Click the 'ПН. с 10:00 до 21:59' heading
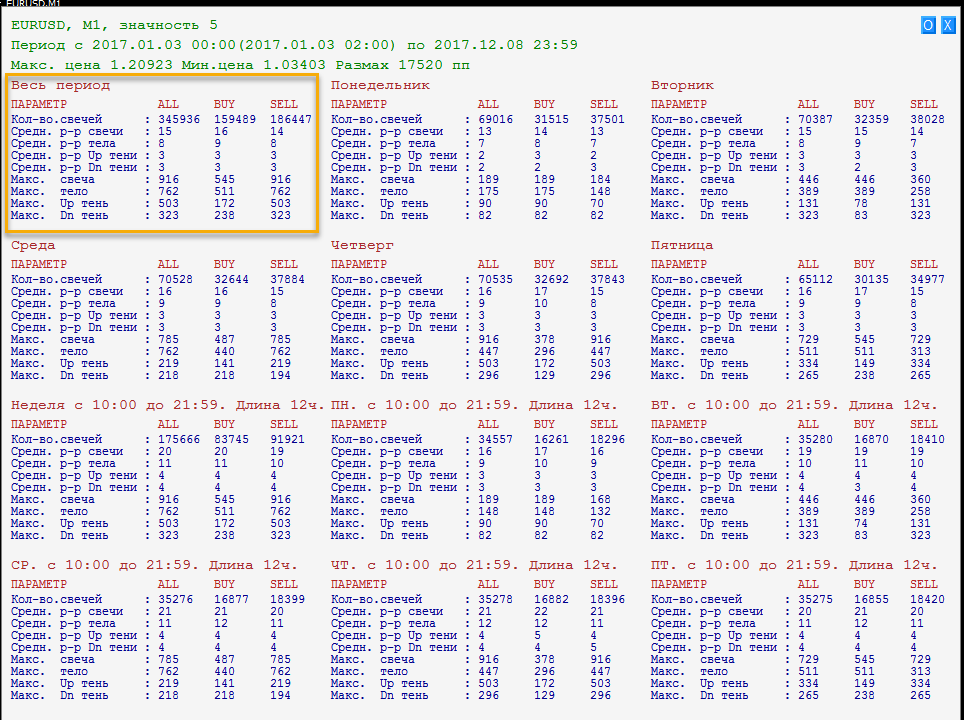This screenshot has width=964, height=720. tap(474, 405)
